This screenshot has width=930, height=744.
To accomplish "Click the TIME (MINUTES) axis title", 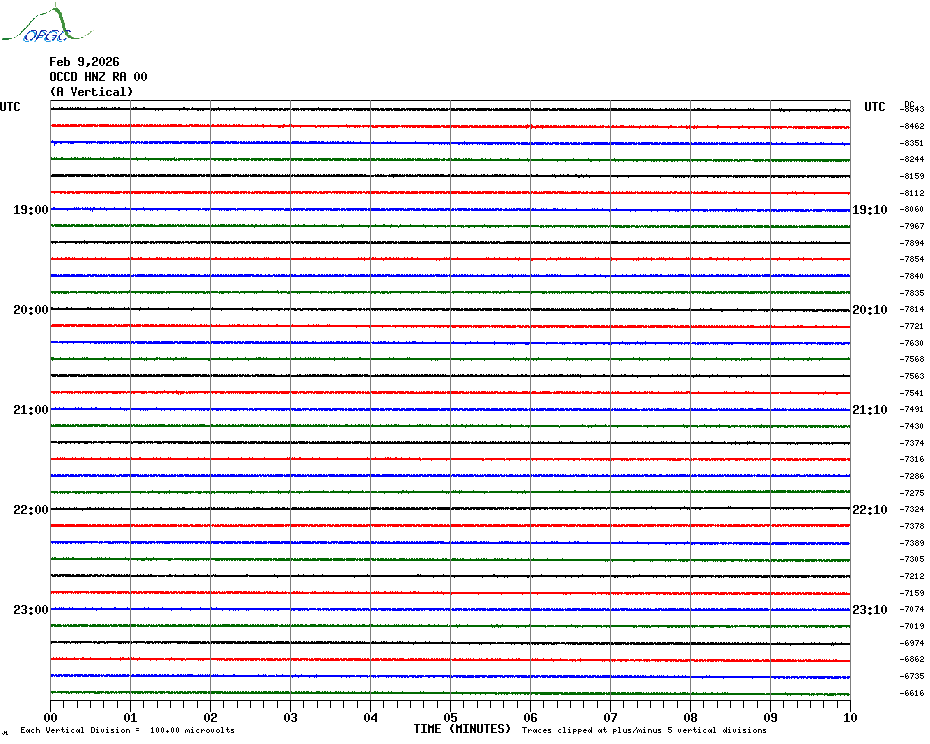I will pyautogui.click(x=462, y=729).
